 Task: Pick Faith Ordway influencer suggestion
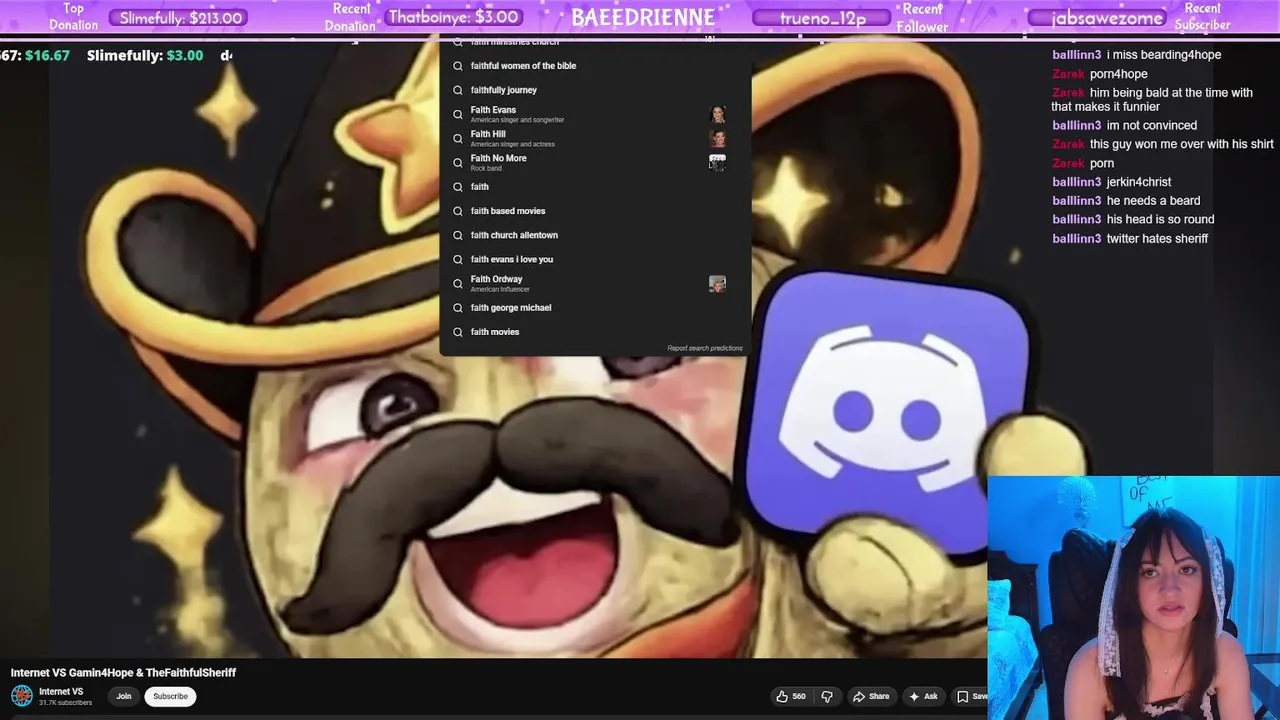pos(595,283)
